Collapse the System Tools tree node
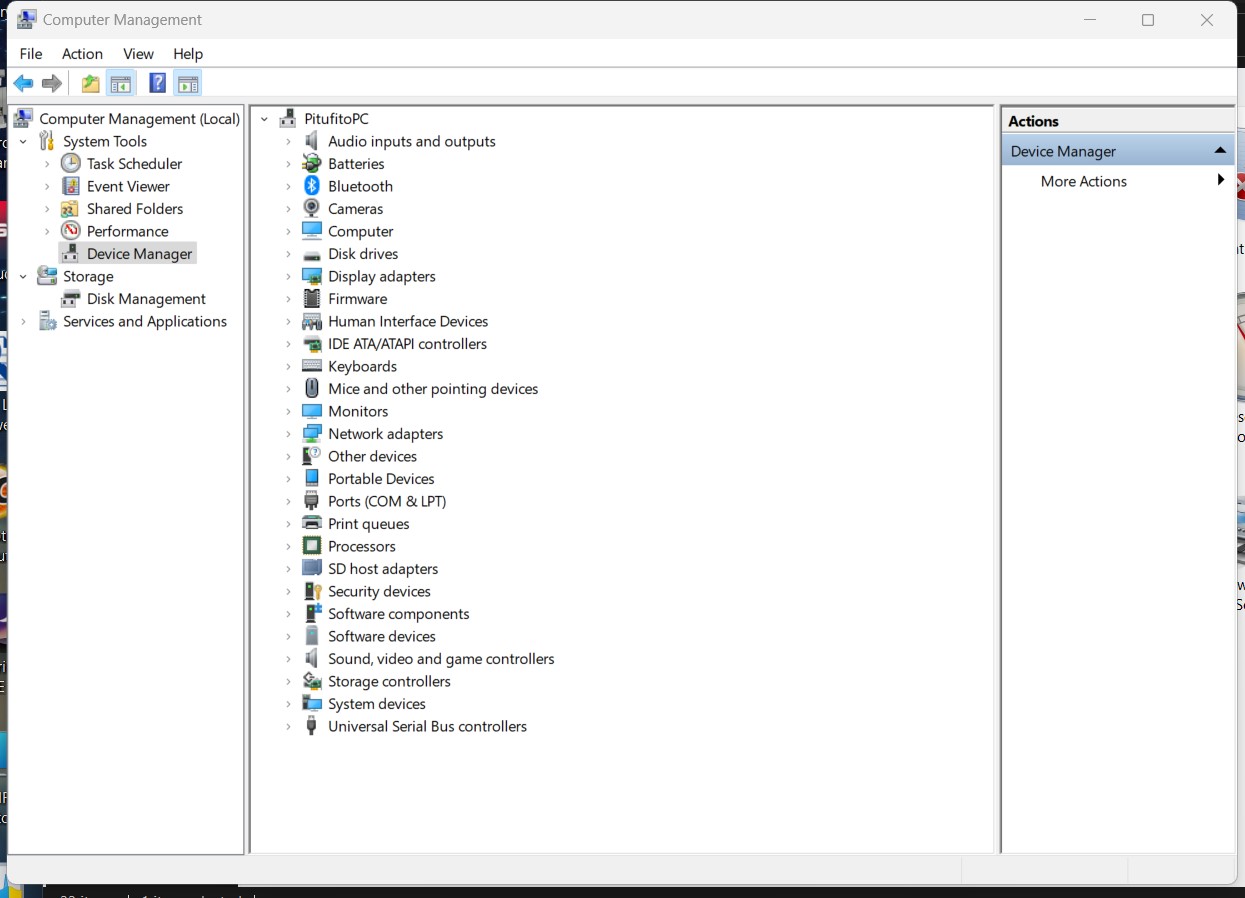This screenshot has height=898, width=1245. (x=23, y=141)
